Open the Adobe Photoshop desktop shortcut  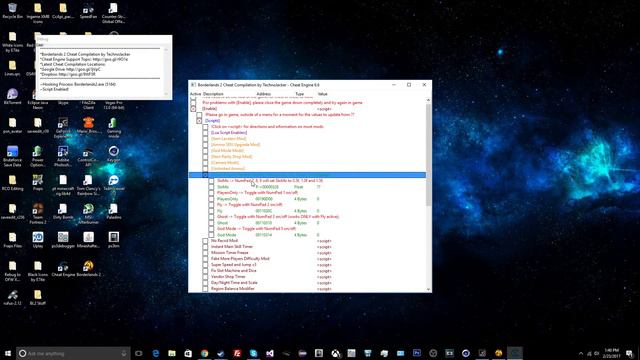point(63,156)
